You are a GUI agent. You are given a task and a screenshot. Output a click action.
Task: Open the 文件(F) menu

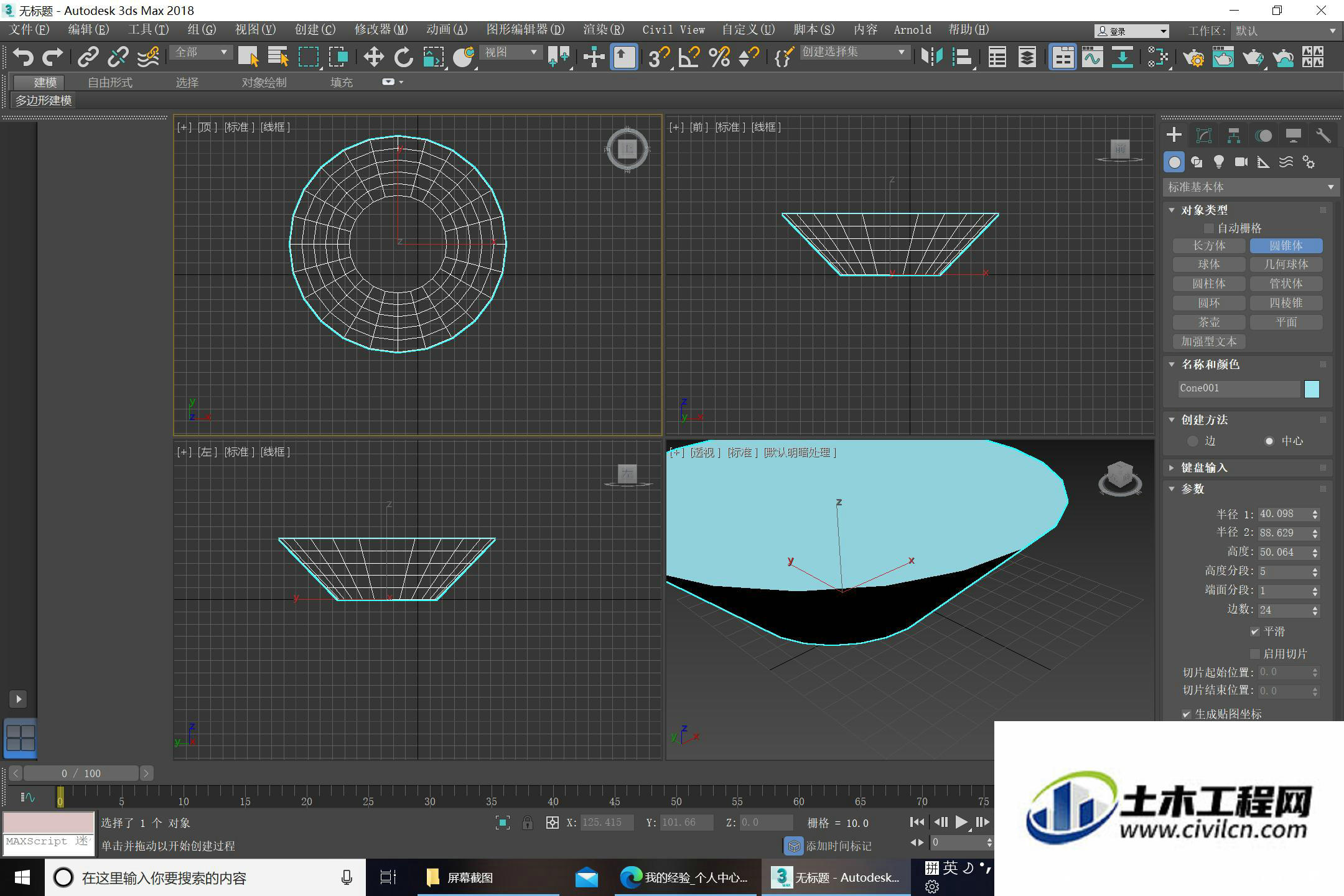pos(29,30)
